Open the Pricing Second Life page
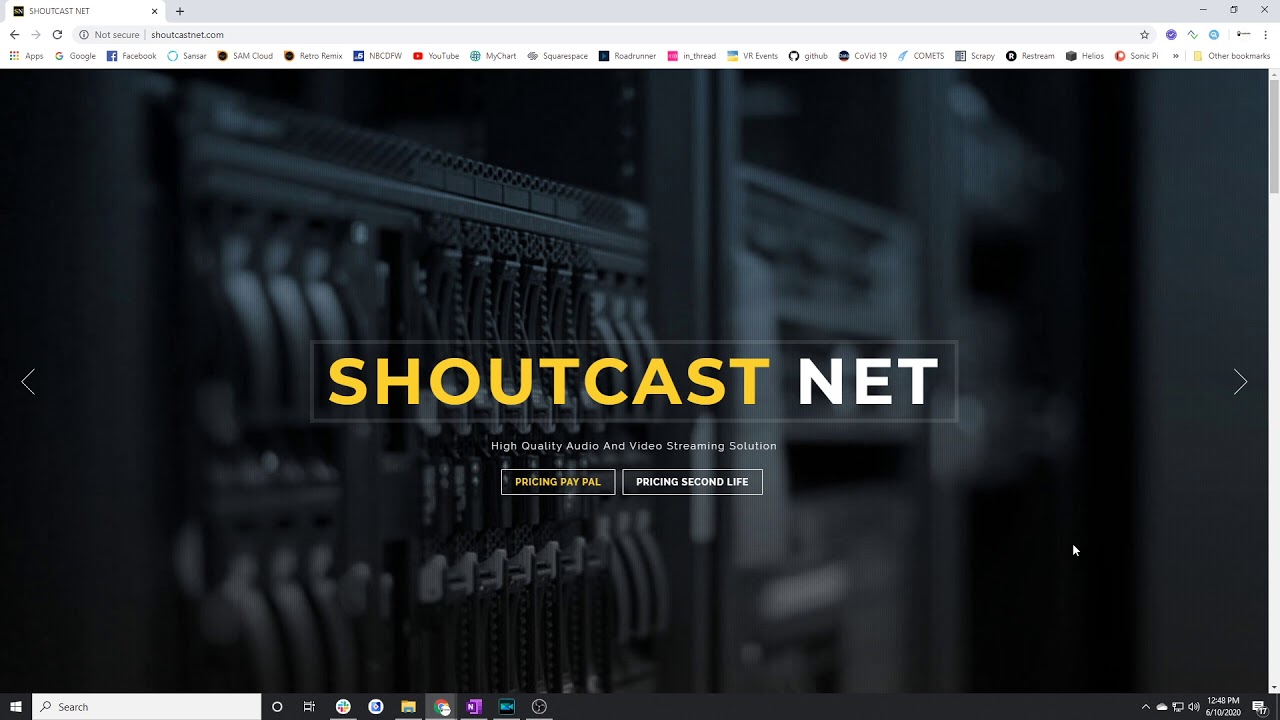The width and height of the screenshot is (1280, 720). pyautogui.click(x=692, y=482)
